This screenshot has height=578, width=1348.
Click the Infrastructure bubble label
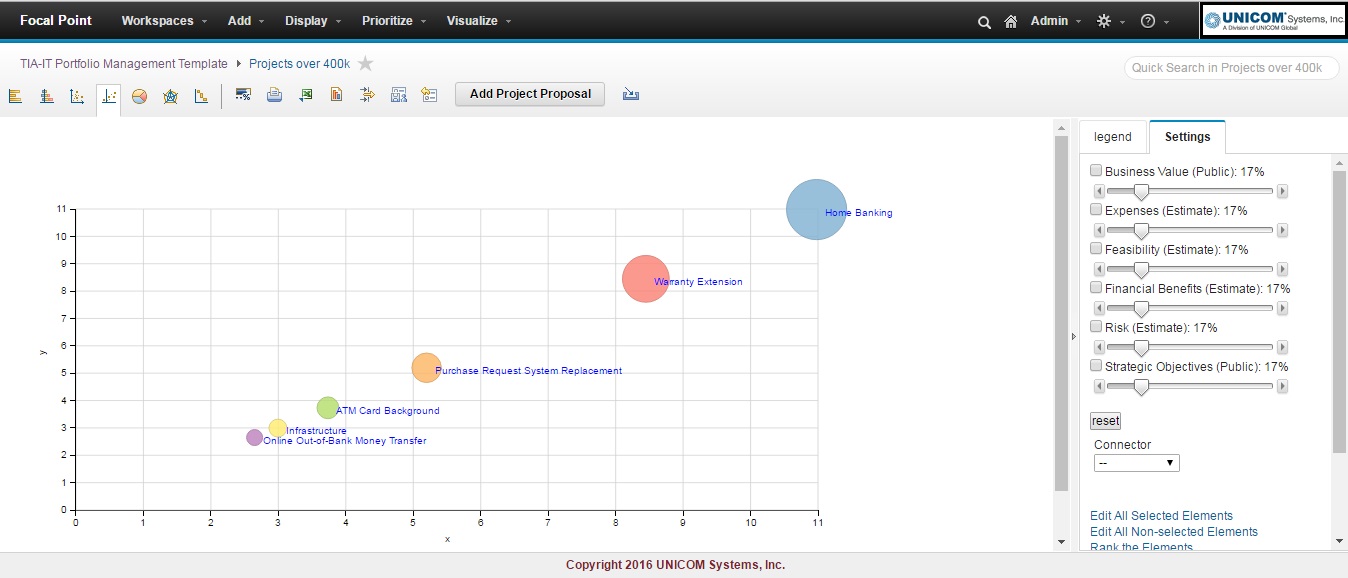coord(316,431)
